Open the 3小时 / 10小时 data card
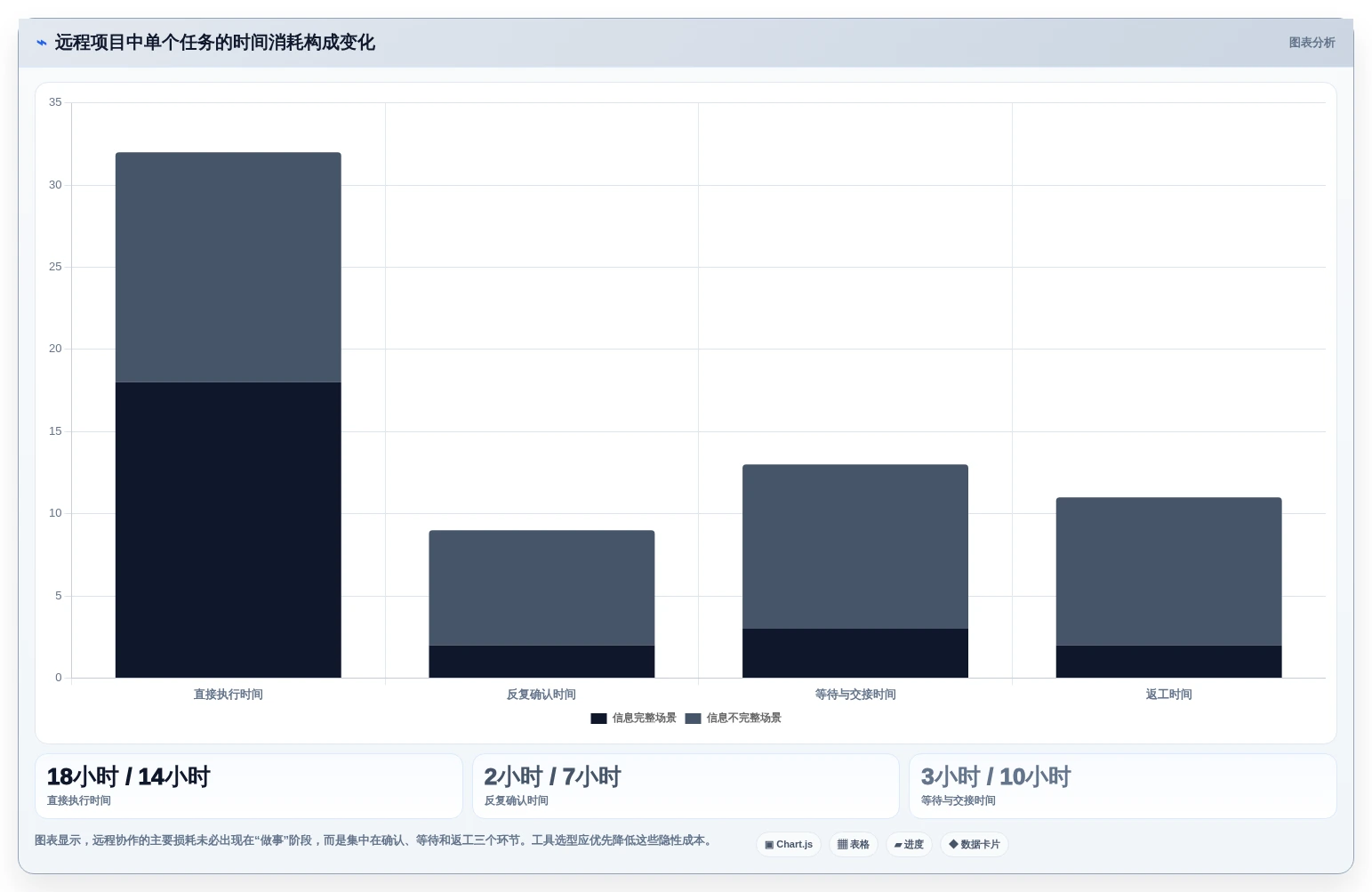The image size is (1372, 892). tap(1123, 786)
